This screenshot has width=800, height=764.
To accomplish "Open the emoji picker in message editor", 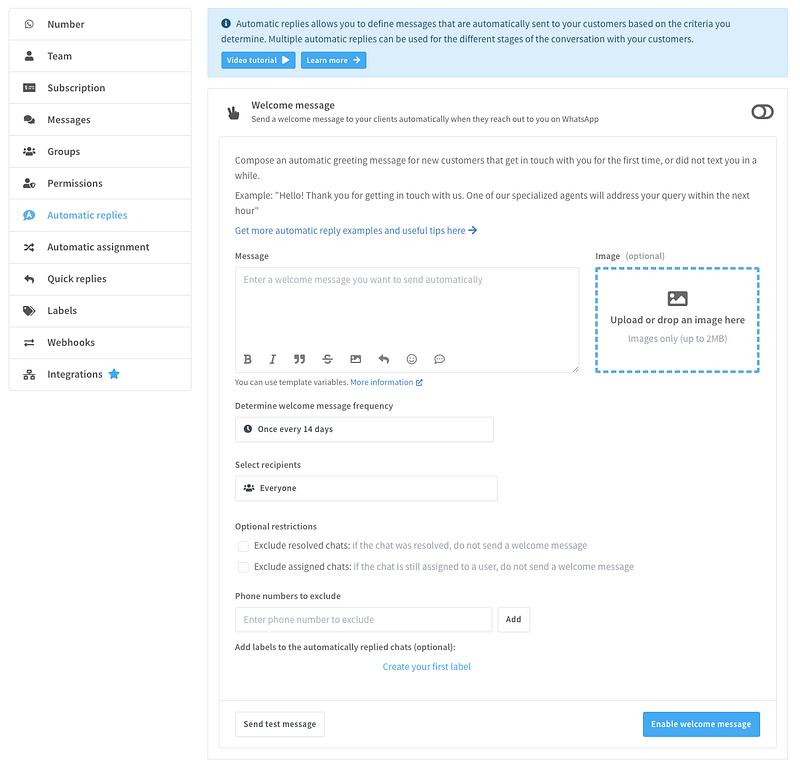I will (411, 359).
